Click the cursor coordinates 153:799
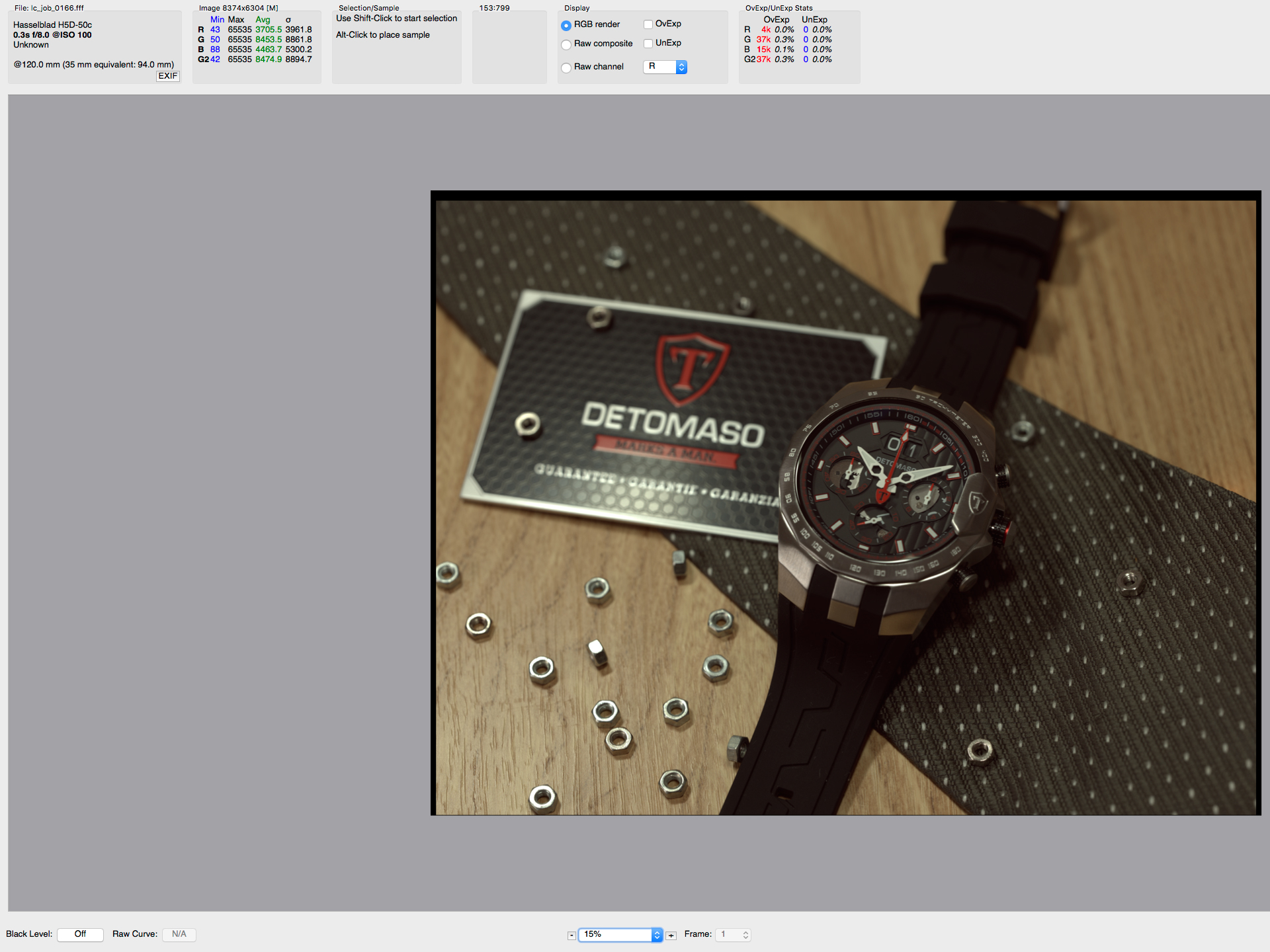Screen dimensions: 1270x952 494,8
